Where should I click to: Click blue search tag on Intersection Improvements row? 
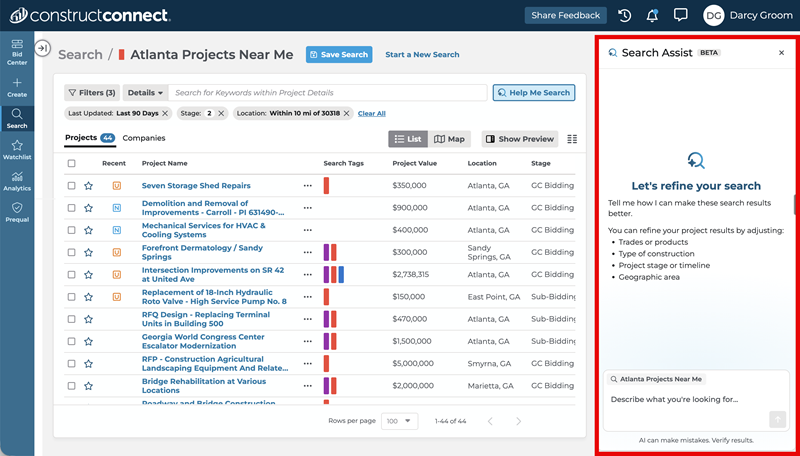[341, 274]
